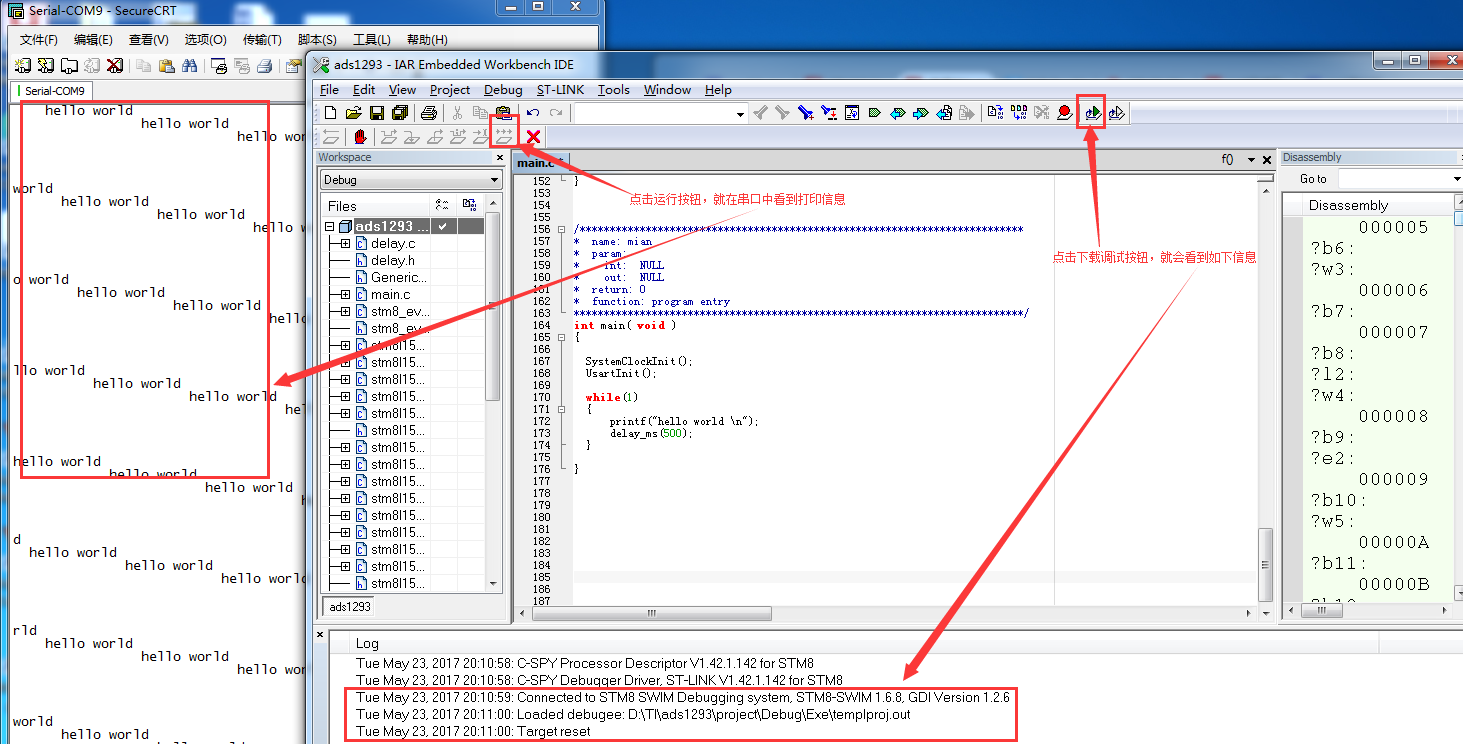The width and height of the screenshot is (1463, 744).
Task: Expand the main.c node in Files tree
Action: pos(345,294)
